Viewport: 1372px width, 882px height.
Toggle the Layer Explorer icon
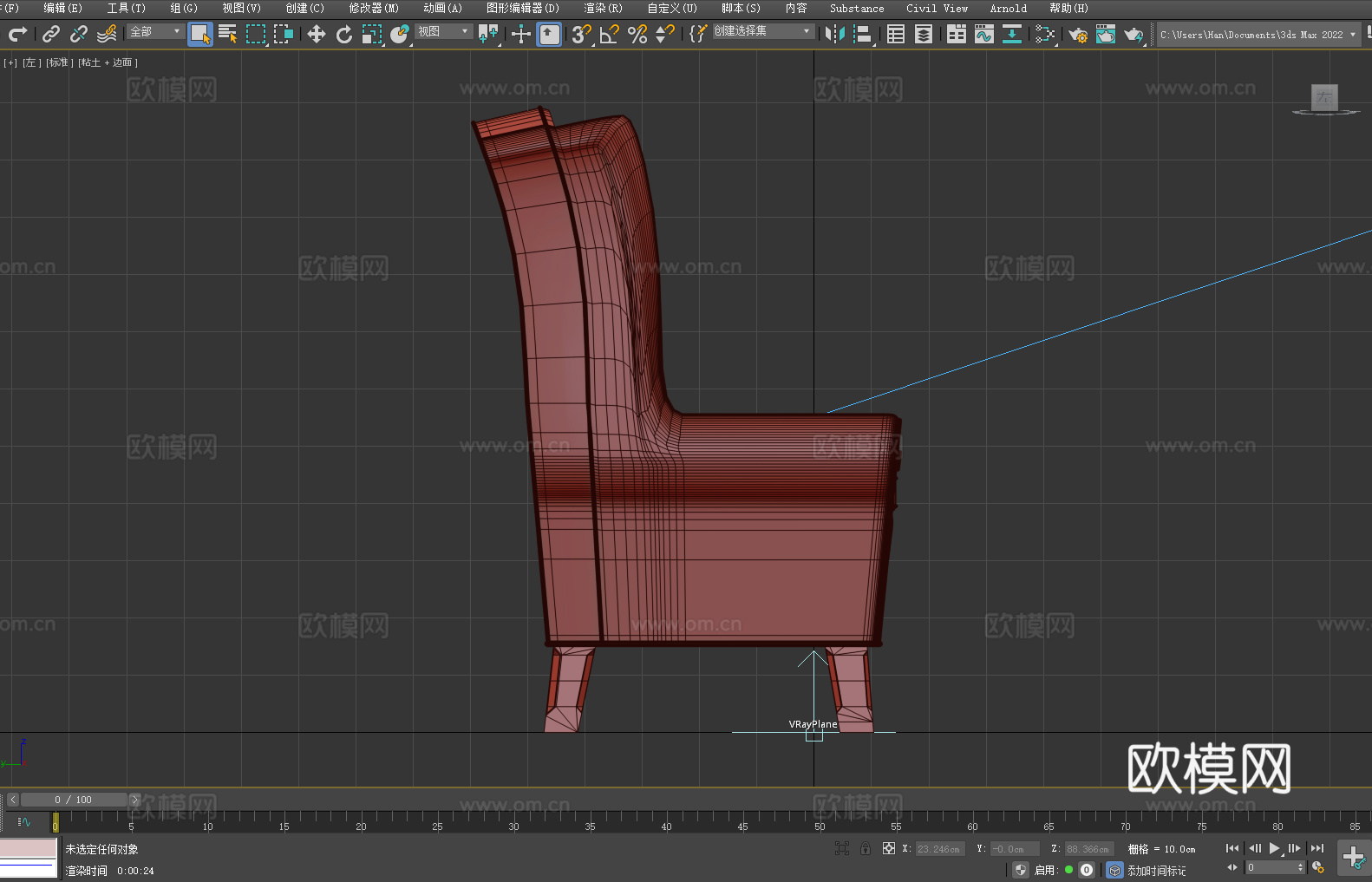[x=924, y=34]
